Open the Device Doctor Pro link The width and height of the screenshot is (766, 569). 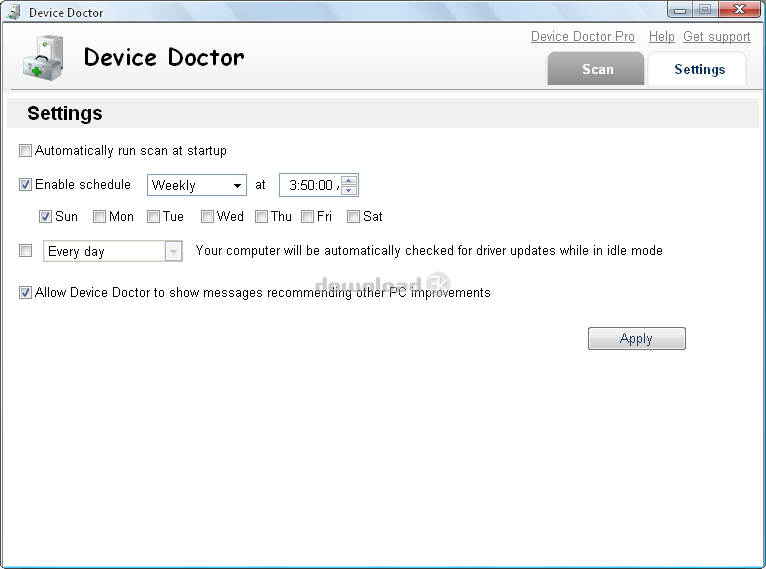point(583,37)
